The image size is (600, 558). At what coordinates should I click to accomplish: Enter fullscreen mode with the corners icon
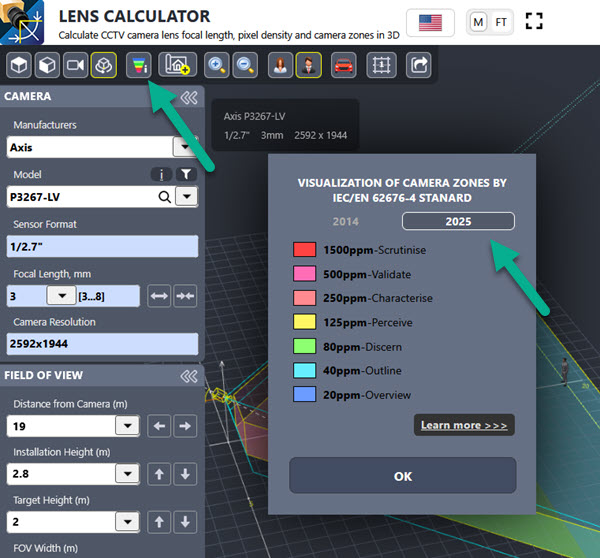534,21
